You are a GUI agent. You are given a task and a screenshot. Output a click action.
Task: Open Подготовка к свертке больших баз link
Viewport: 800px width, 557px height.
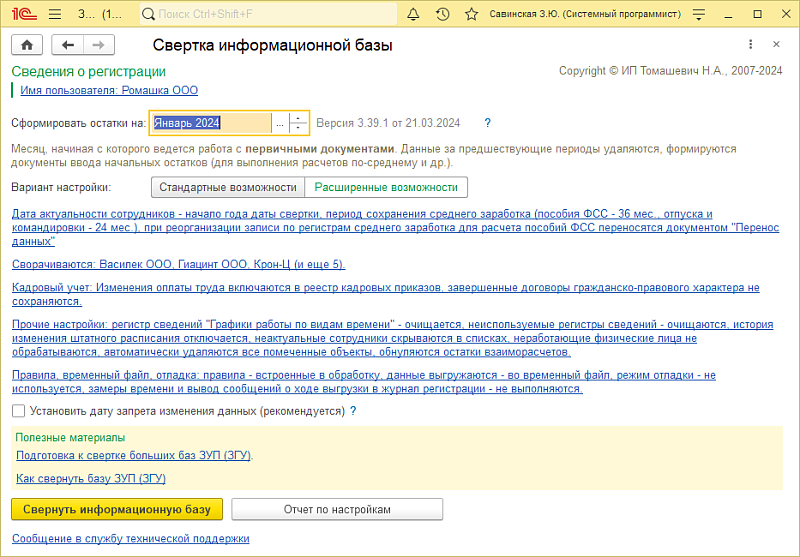point(134,455)
